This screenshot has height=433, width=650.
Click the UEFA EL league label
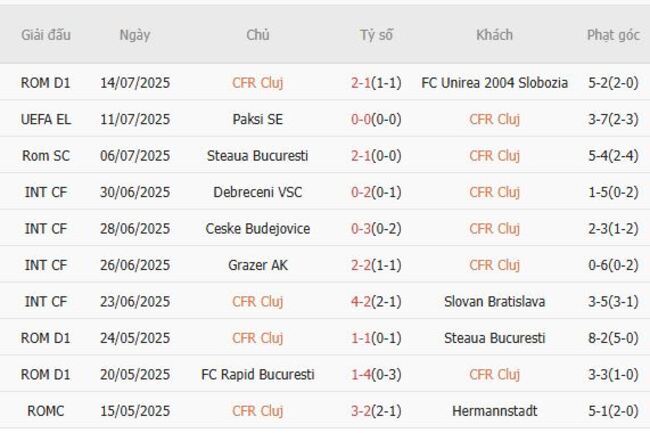coord(46,119)
